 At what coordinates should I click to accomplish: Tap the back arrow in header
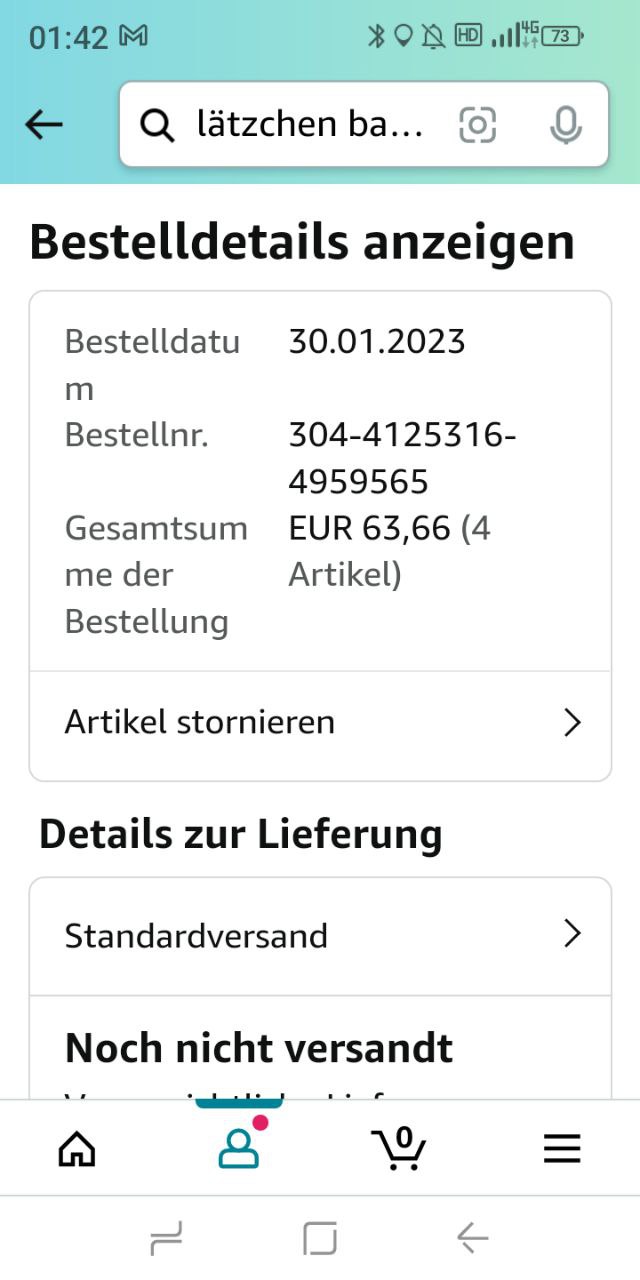click(44, 124)
